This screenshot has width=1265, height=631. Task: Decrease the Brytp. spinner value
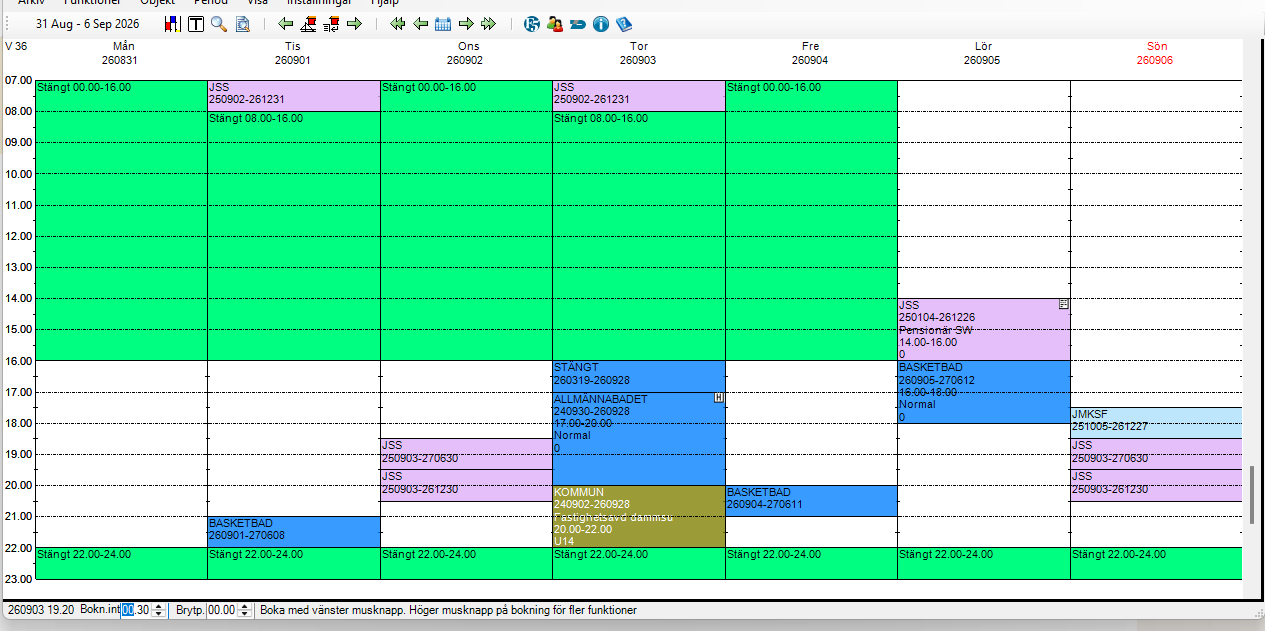pos(245,613)
